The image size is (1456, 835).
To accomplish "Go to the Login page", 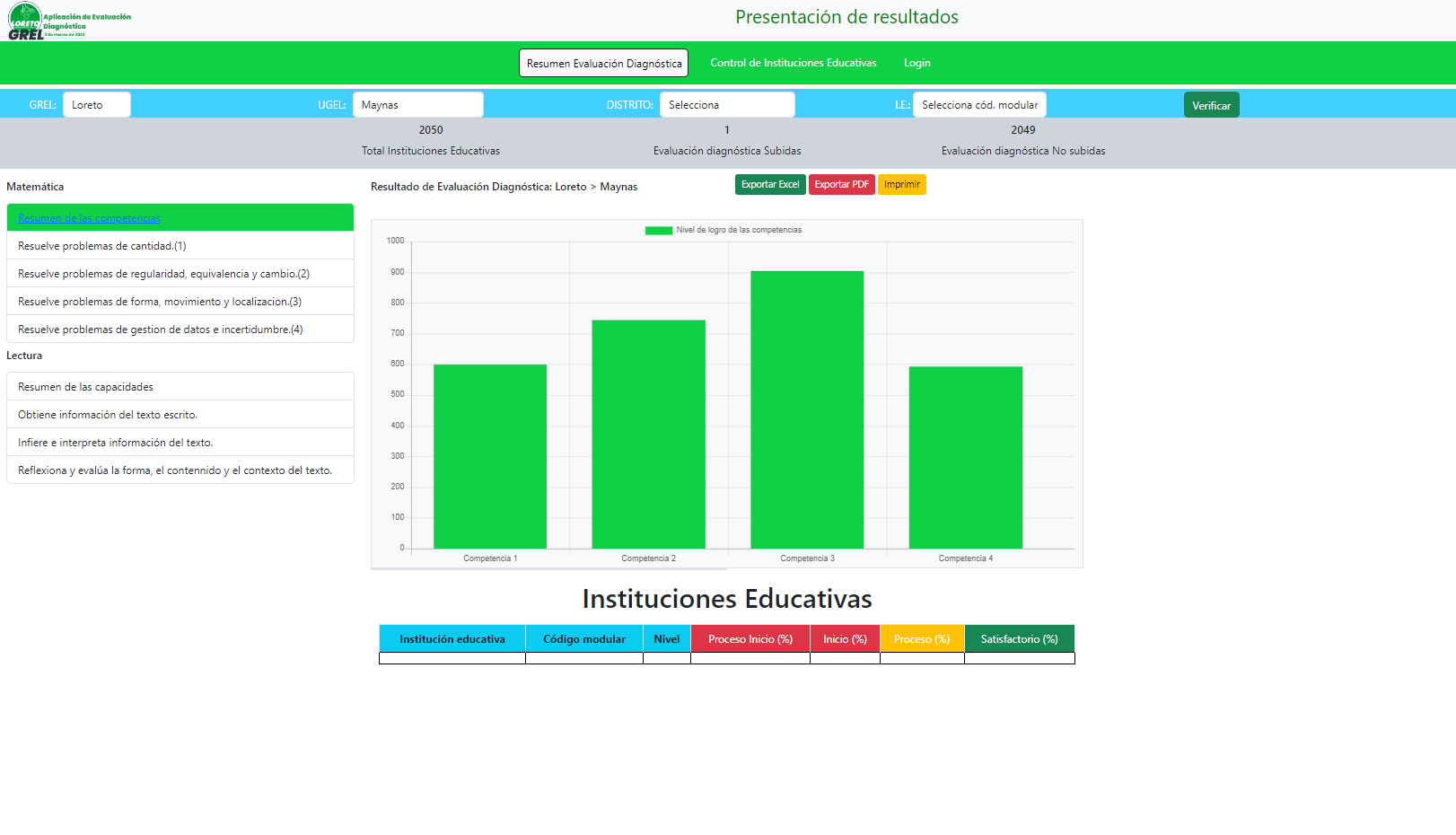I will pos(917,63).
